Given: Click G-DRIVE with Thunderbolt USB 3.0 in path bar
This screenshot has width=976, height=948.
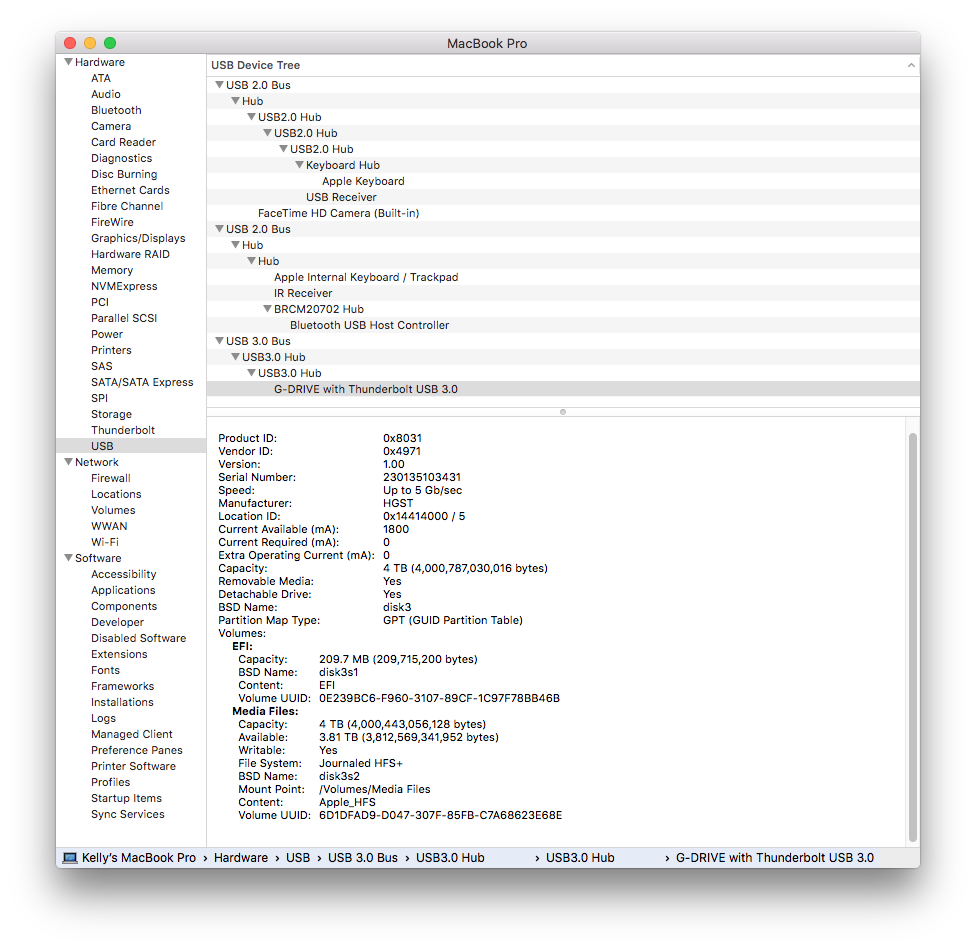Looking at the screenshot, I should point(775,858).
